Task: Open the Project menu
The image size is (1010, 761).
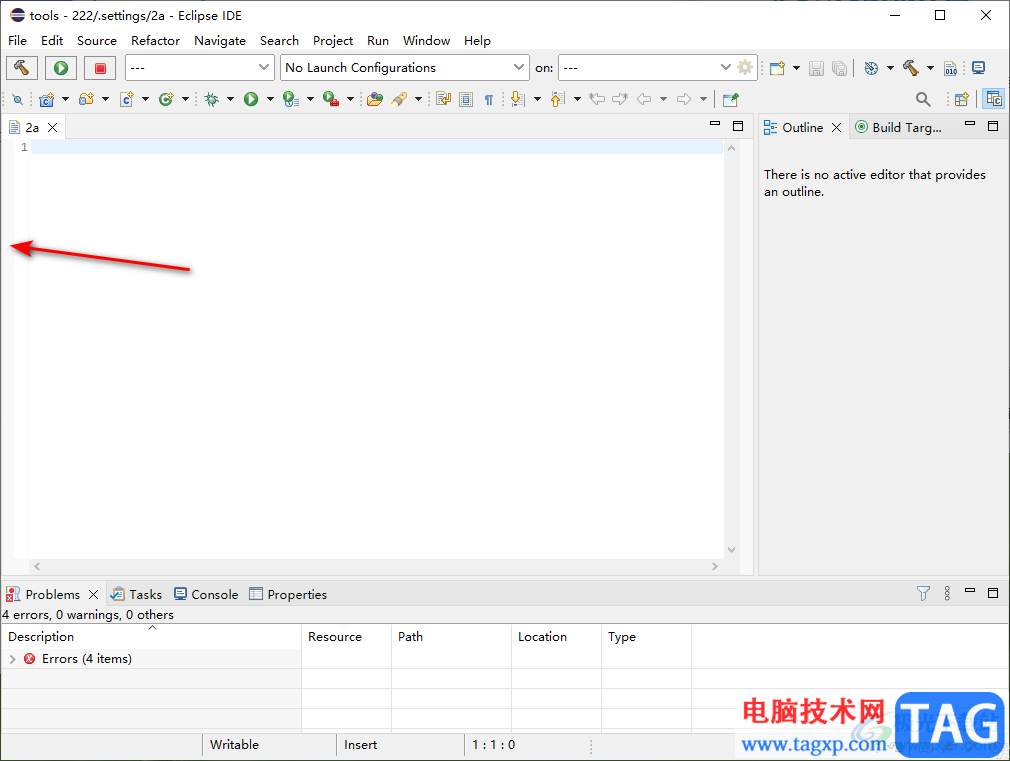Action: (333, 41)
